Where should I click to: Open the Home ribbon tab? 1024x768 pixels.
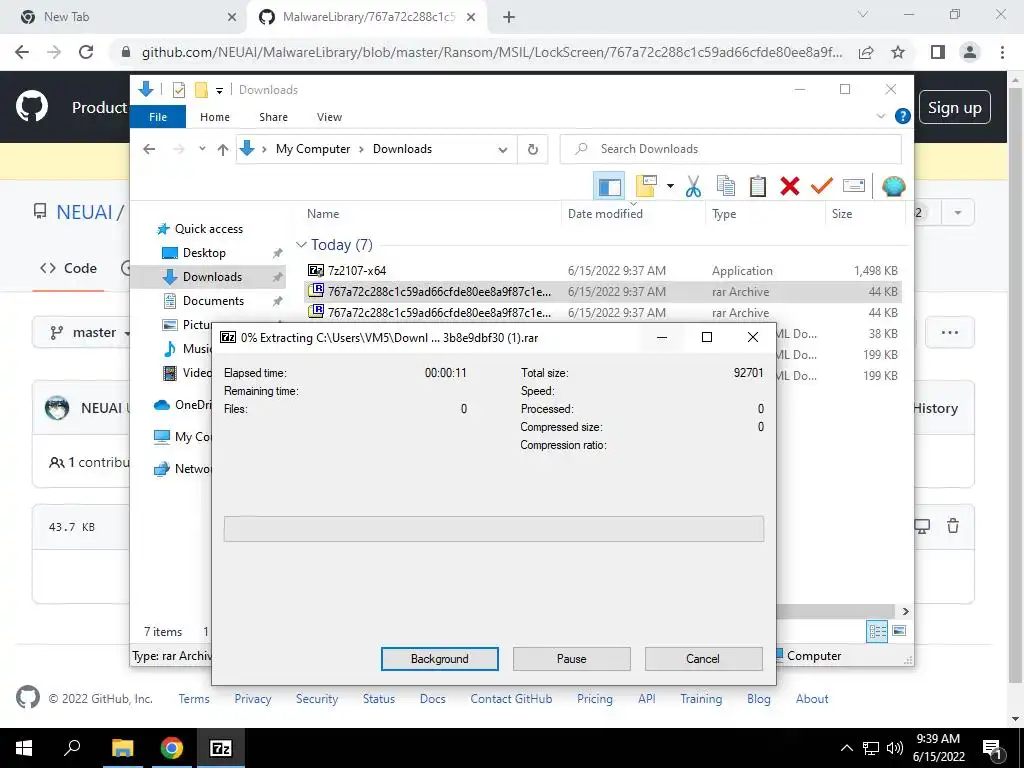(x=215, y=117)
